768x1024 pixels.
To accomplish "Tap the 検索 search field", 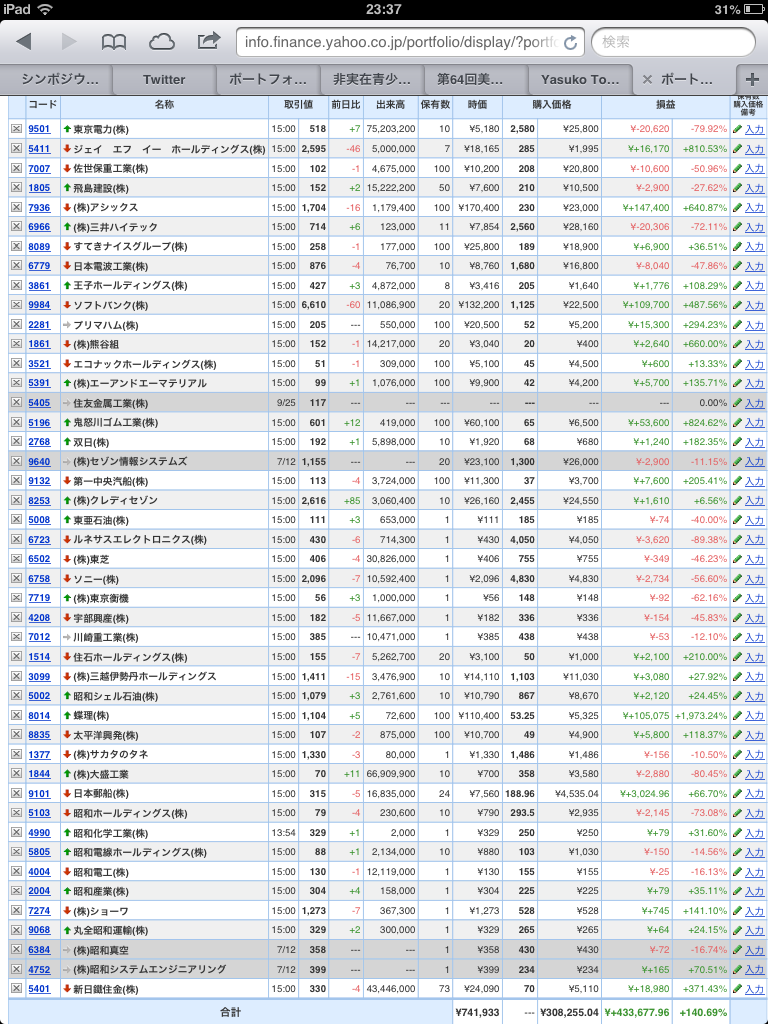I will tap(673, 42).
